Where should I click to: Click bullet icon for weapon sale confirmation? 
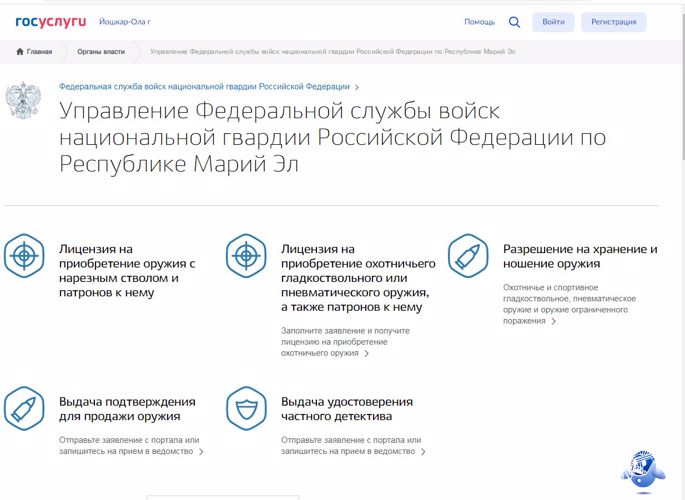(24, 408)
